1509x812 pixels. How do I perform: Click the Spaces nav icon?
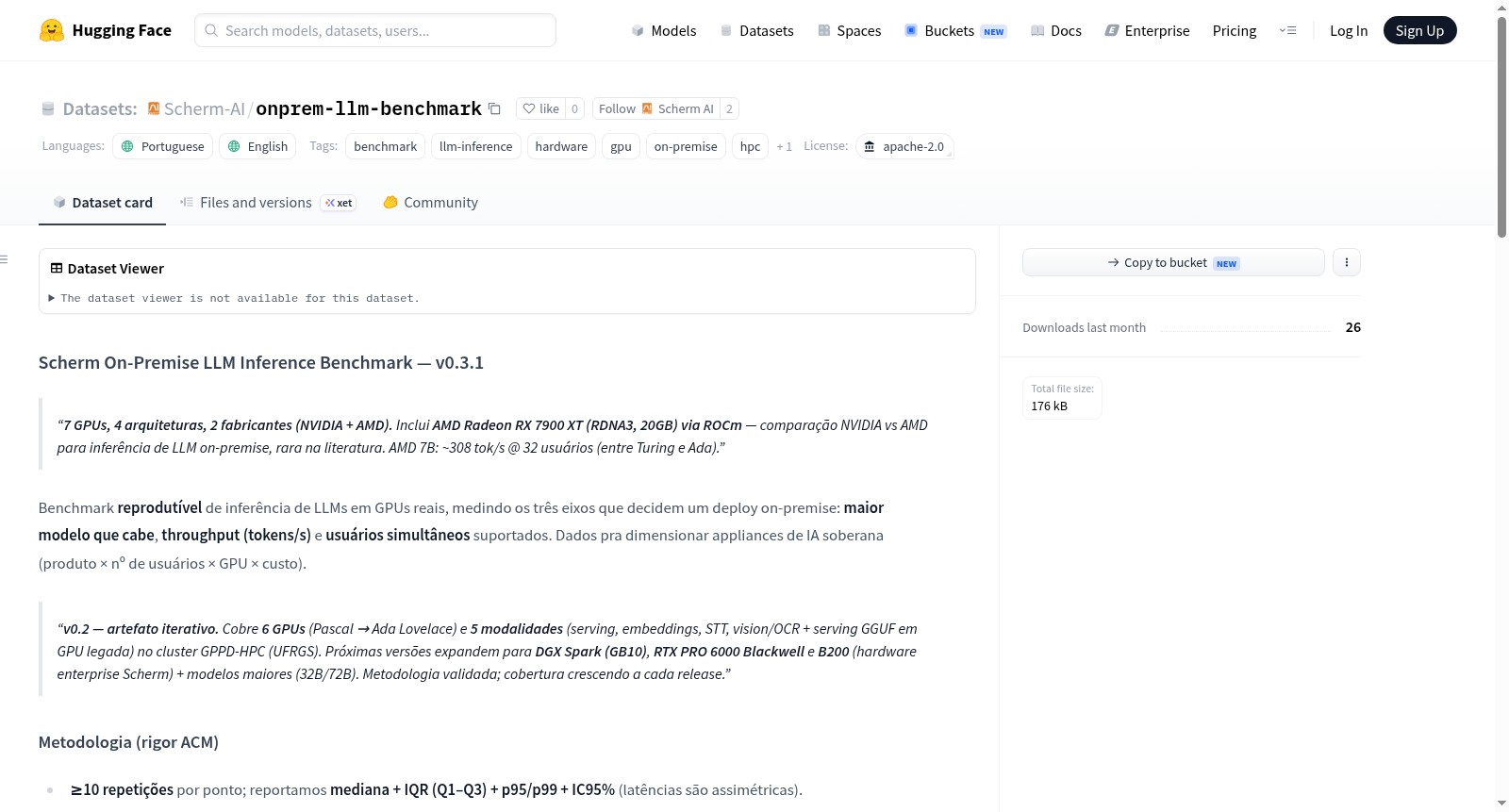824,30
